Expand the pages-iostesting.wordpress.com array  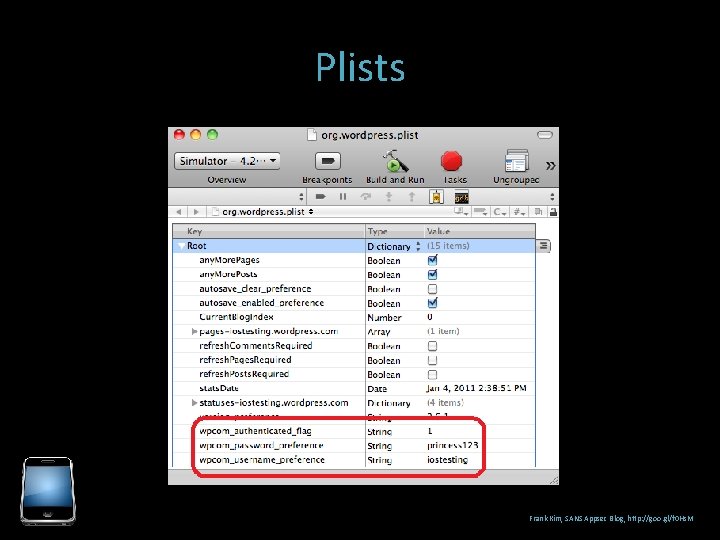194,331
